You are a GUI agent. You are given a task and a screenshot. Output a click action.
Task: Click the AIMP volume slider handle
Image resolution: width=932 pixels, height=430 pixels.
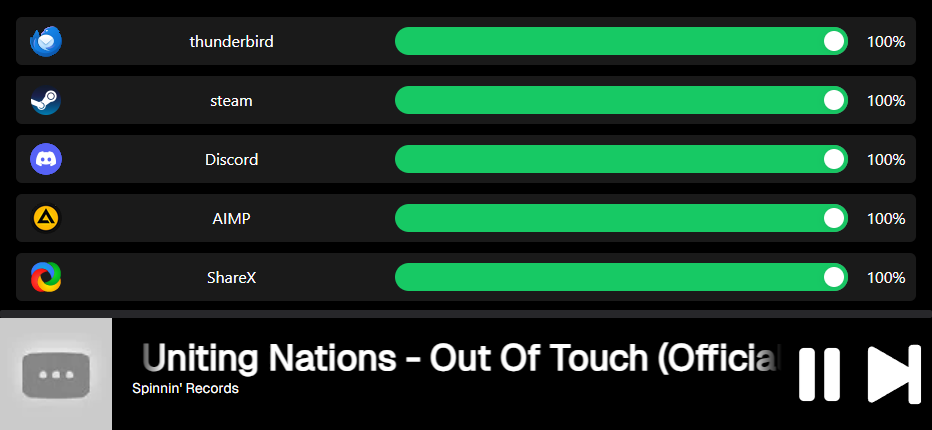pyautogui.click(x=833, y=218)
